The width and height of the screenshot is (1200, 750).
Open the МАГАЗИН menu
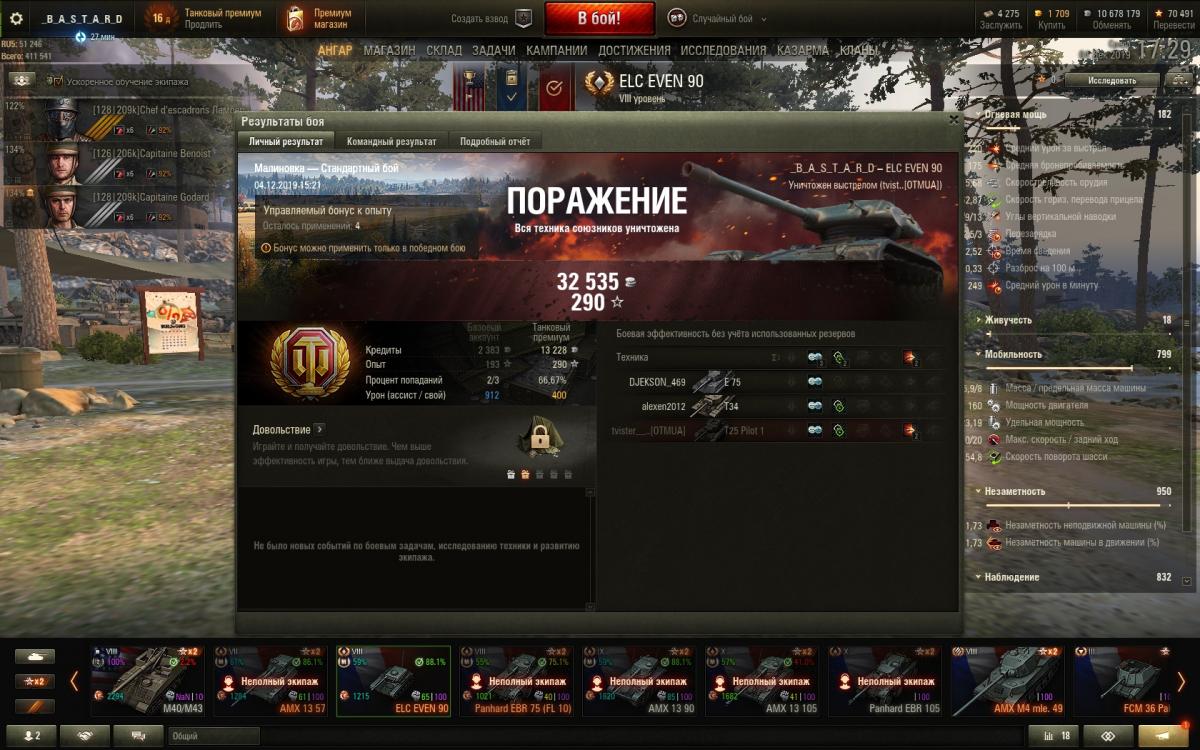point(390,50)
